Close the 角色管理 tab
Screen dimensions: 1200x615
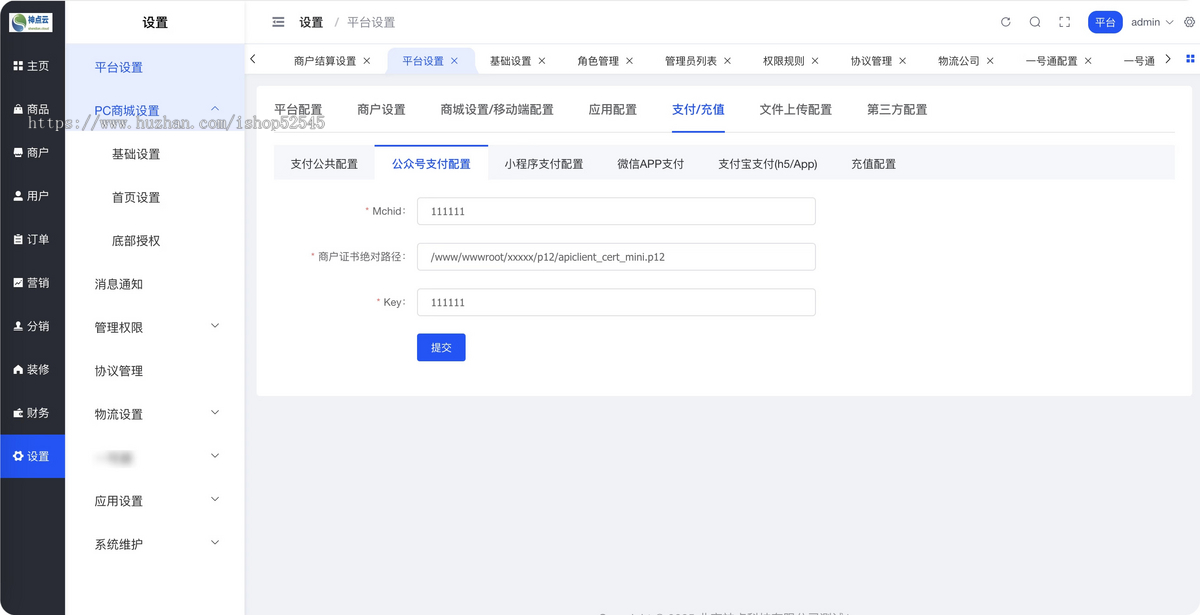(x=630, y=61)
